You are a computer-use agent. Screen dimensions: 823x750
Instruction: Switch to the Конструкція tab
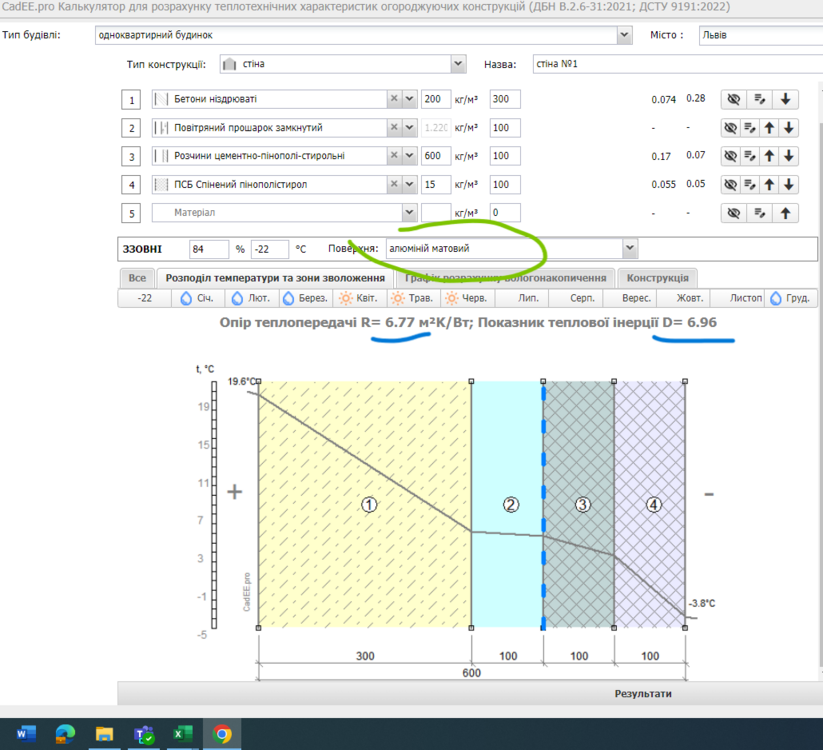(657, 278)
